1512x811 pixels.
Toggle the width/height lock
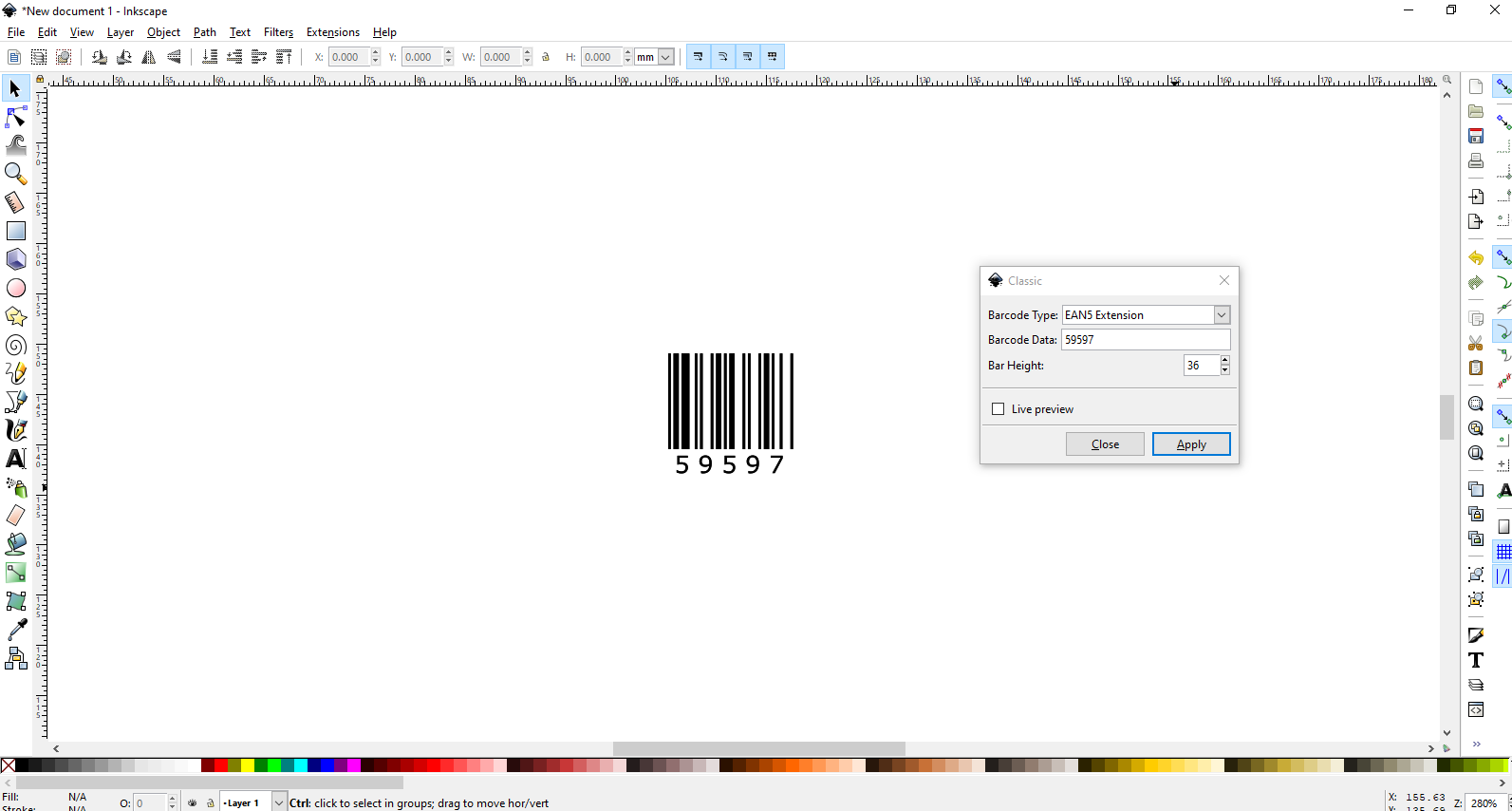546,57
